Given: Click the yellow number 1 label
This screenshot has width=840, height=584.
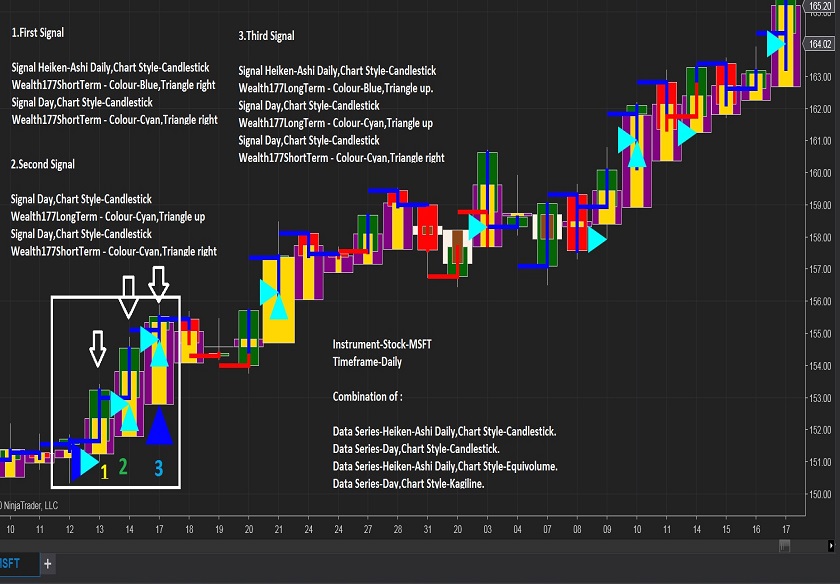Looking at the screenshot, I should coord(104,470).
